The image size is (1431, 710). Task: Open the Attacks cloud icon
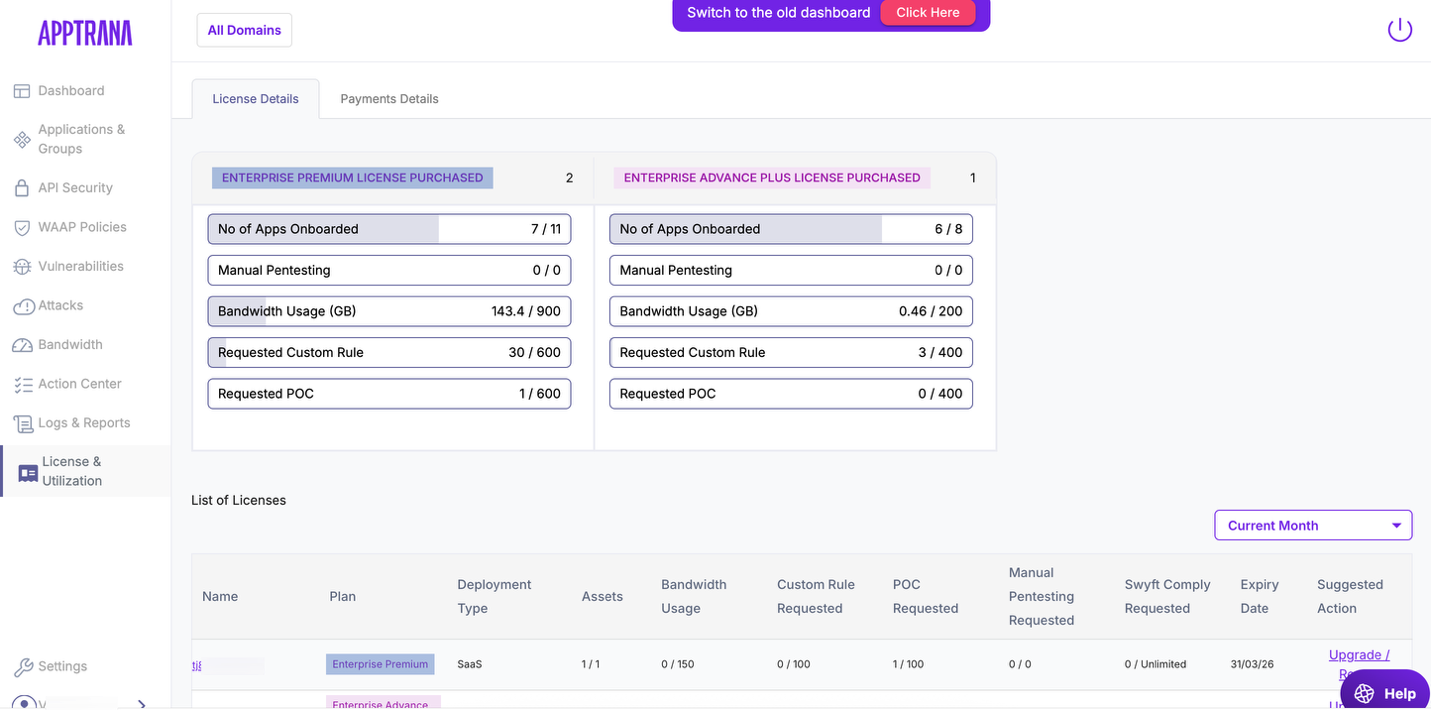[x=22, y=306]
